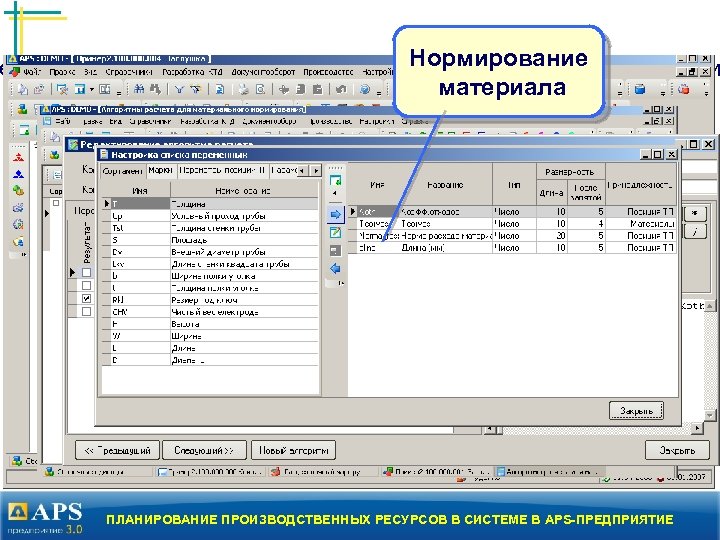This screenshot has width=720, height=540.
Task: Select the Внешний диаметр трубы row
Action: click(210, 252)
